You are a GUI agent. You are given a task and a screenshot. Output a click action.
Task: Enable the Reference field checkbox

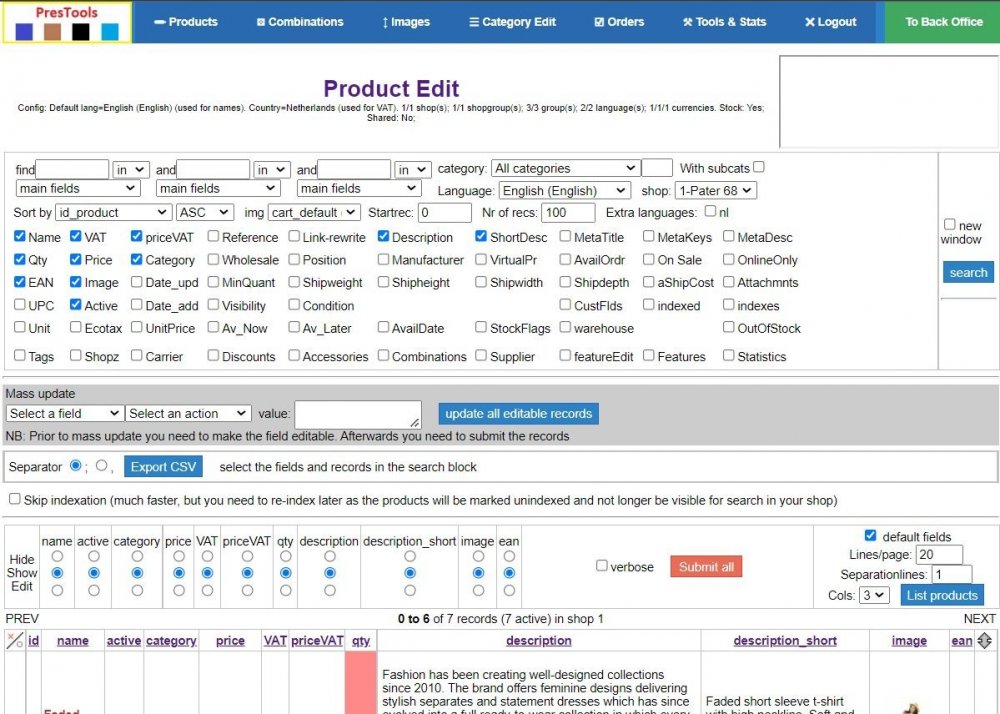213,237
